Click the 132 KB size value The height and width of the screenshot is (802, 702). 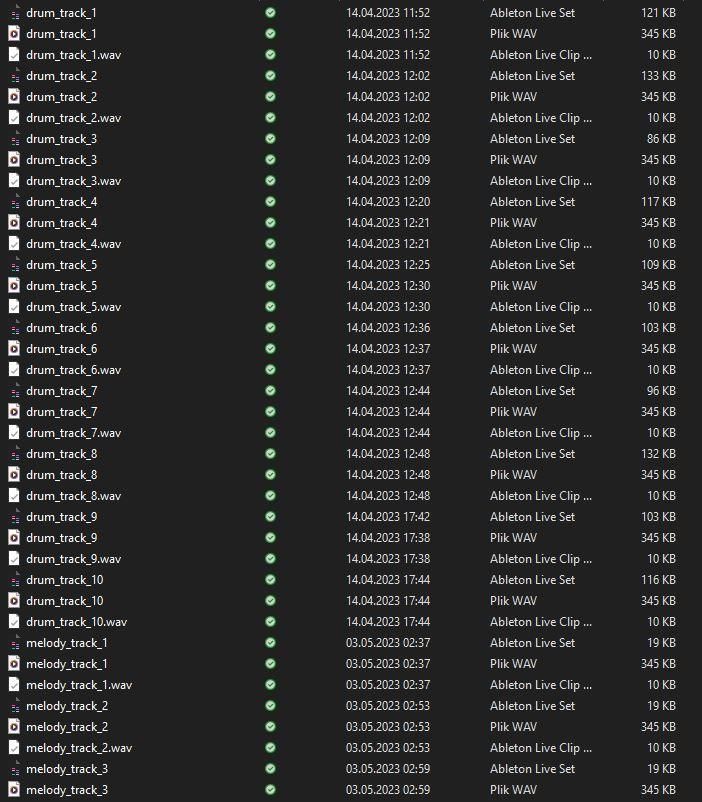pos(658,453)
